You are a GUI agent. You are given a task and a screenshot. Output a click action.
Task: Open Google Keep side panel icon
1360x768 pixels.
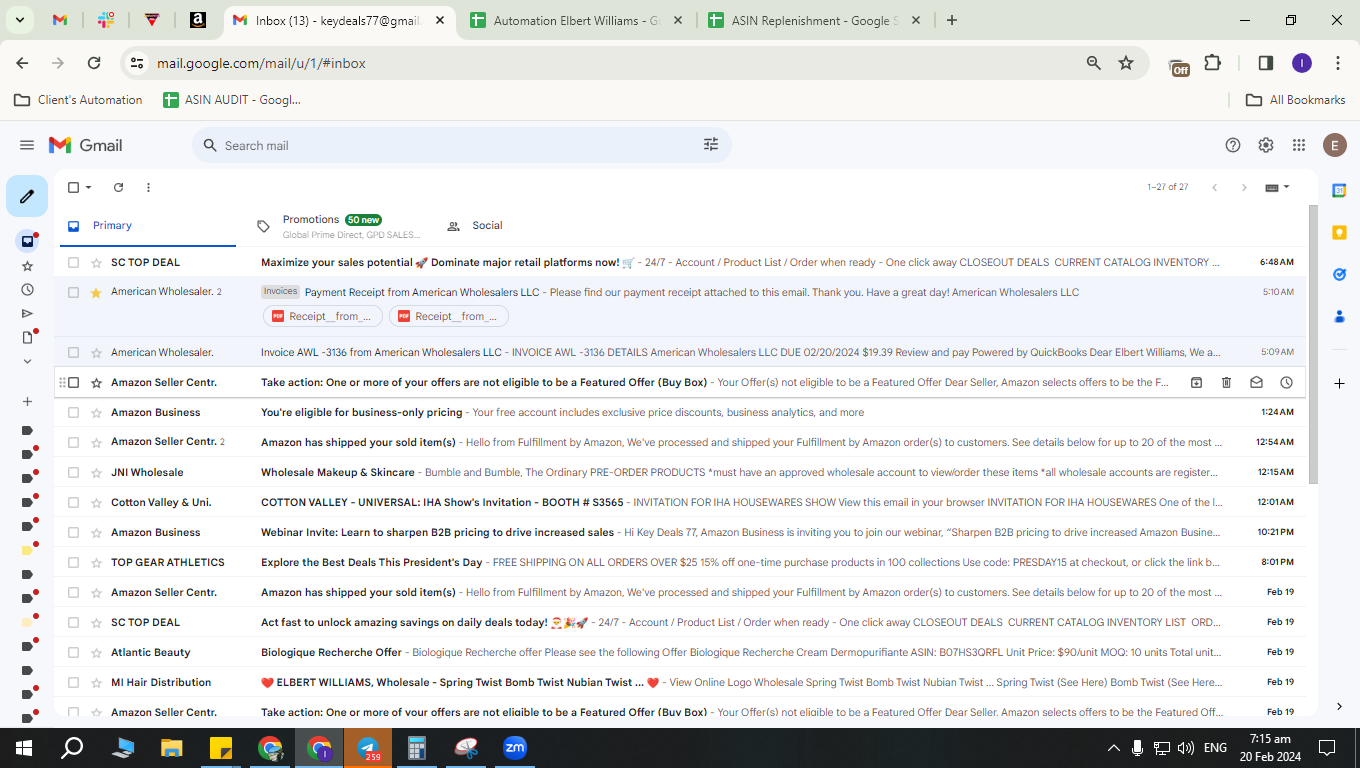click(1339, 232)
